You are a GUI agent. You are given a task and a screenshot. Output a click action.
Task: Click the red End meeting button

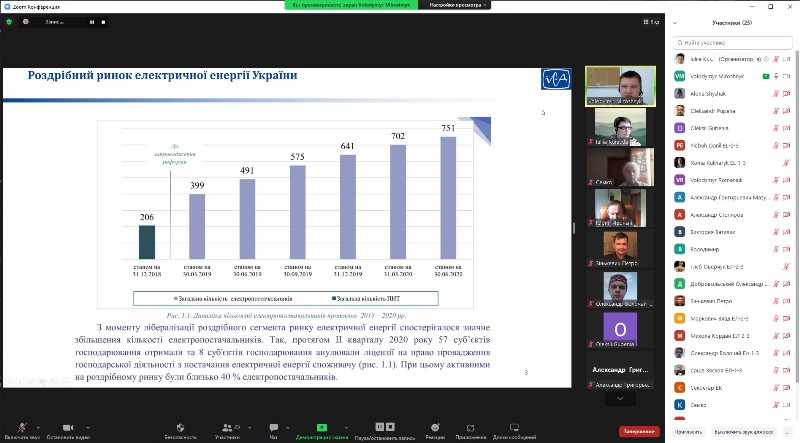coord(639,432)
